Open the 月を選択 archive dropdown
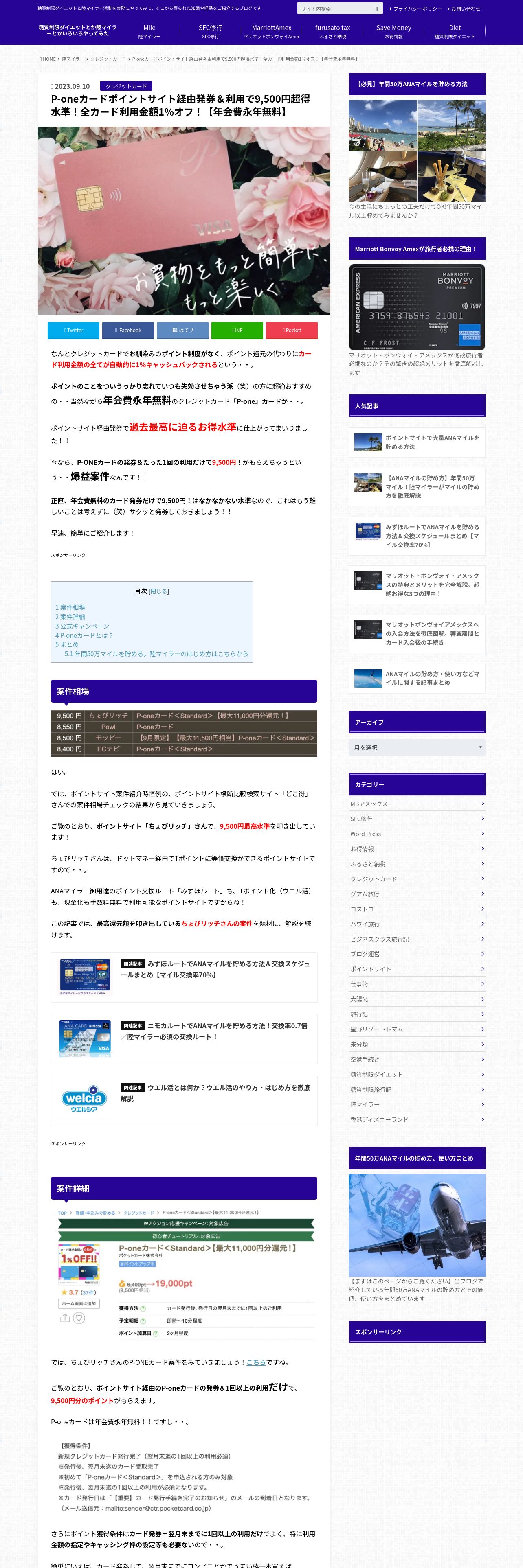This screenshot has height=1568, width=523. [x=417, y=747]
